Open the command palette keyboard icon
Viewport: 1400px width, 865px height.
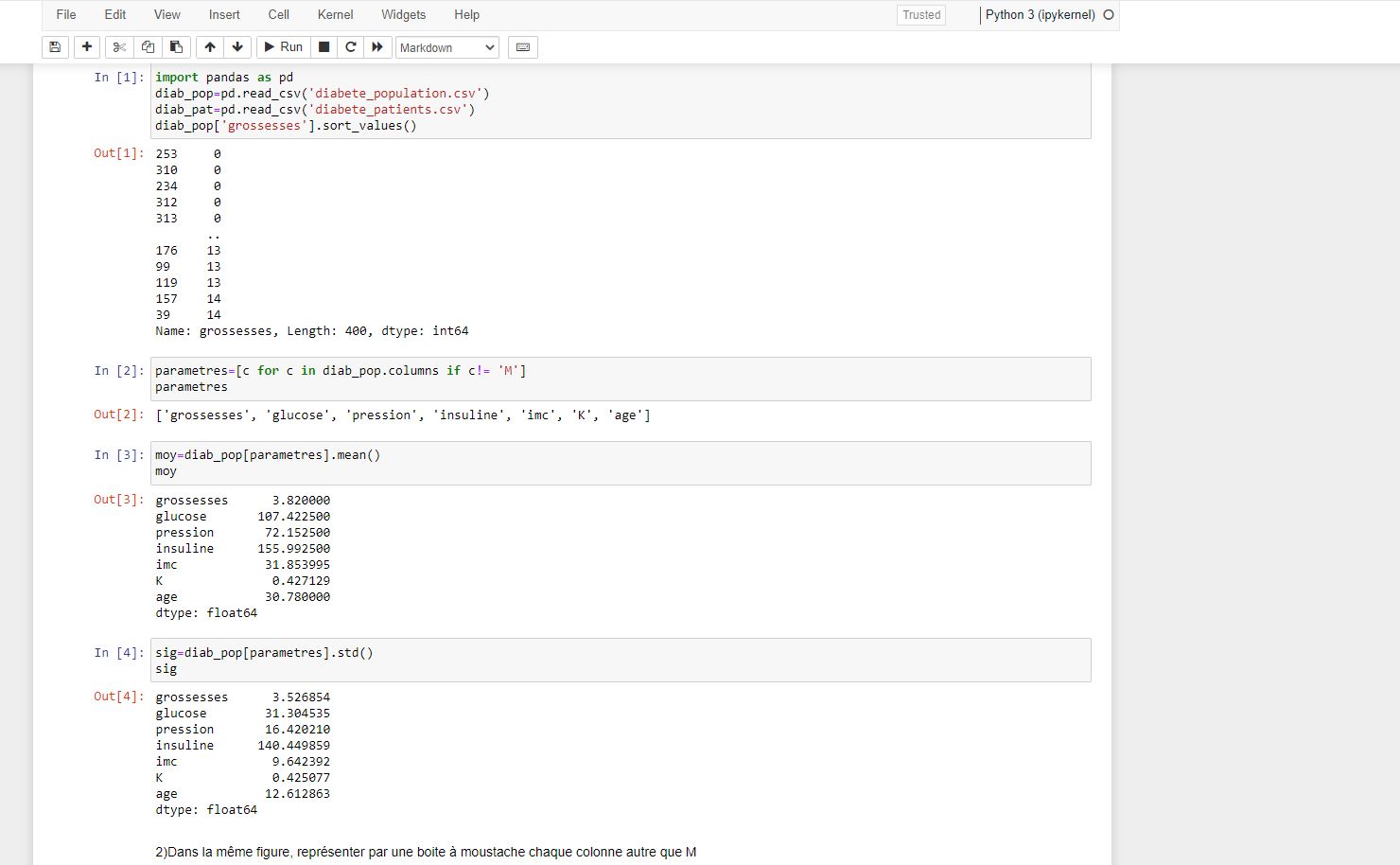[x=523, y=47]
